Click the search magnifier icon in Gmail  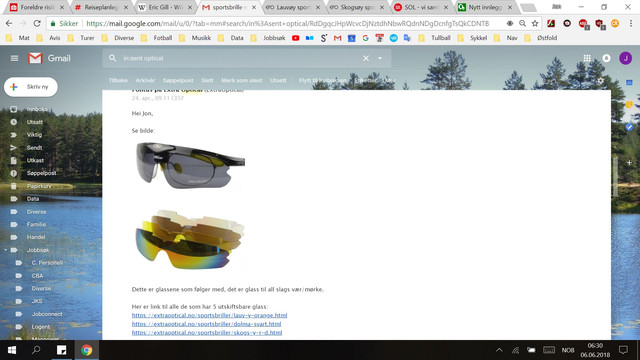pyautogui.click(x=112, y=58)
